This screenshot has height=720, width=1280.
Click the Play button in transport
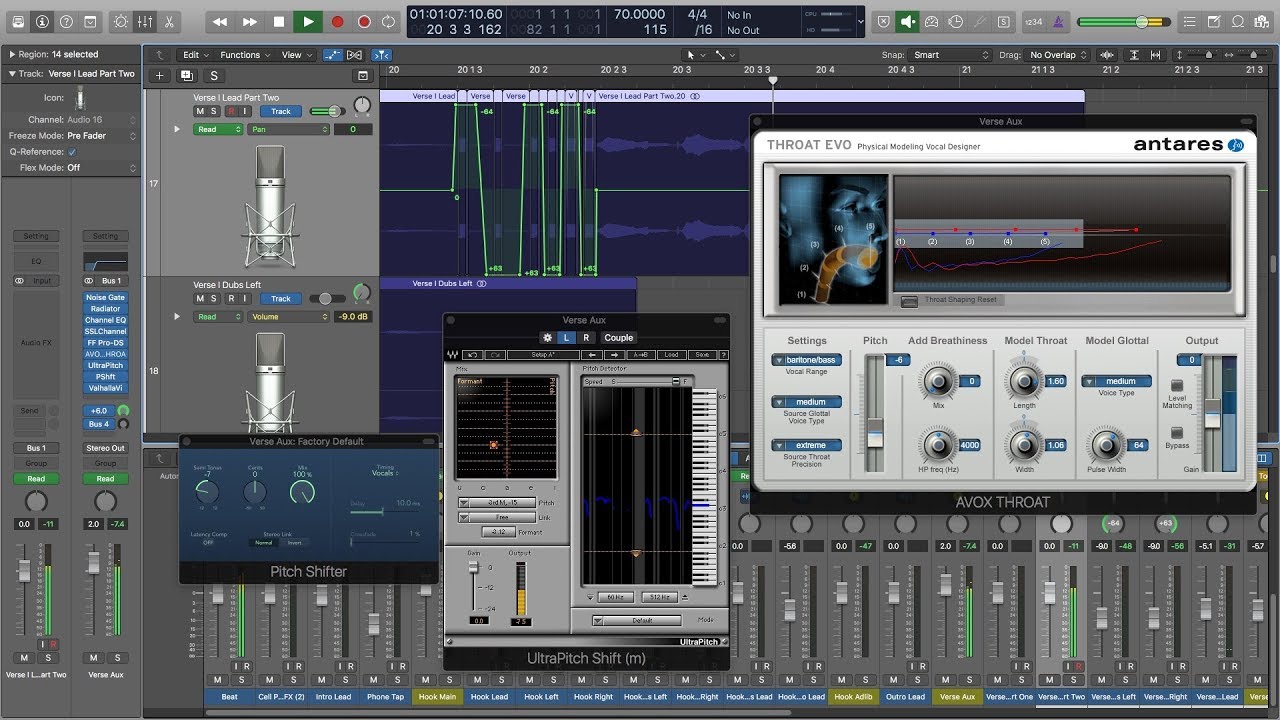pyautogui.click(x=308, y=21)
